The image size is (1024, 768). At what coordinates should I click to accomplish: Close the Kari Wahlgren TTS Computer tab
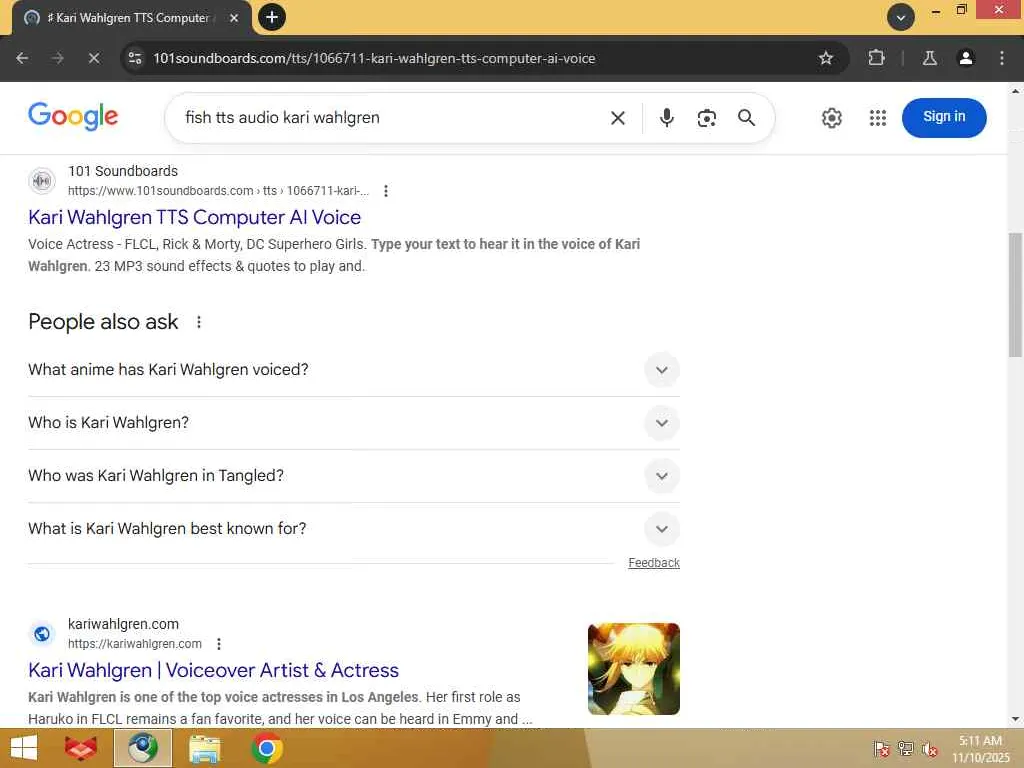tap(234, 18)
